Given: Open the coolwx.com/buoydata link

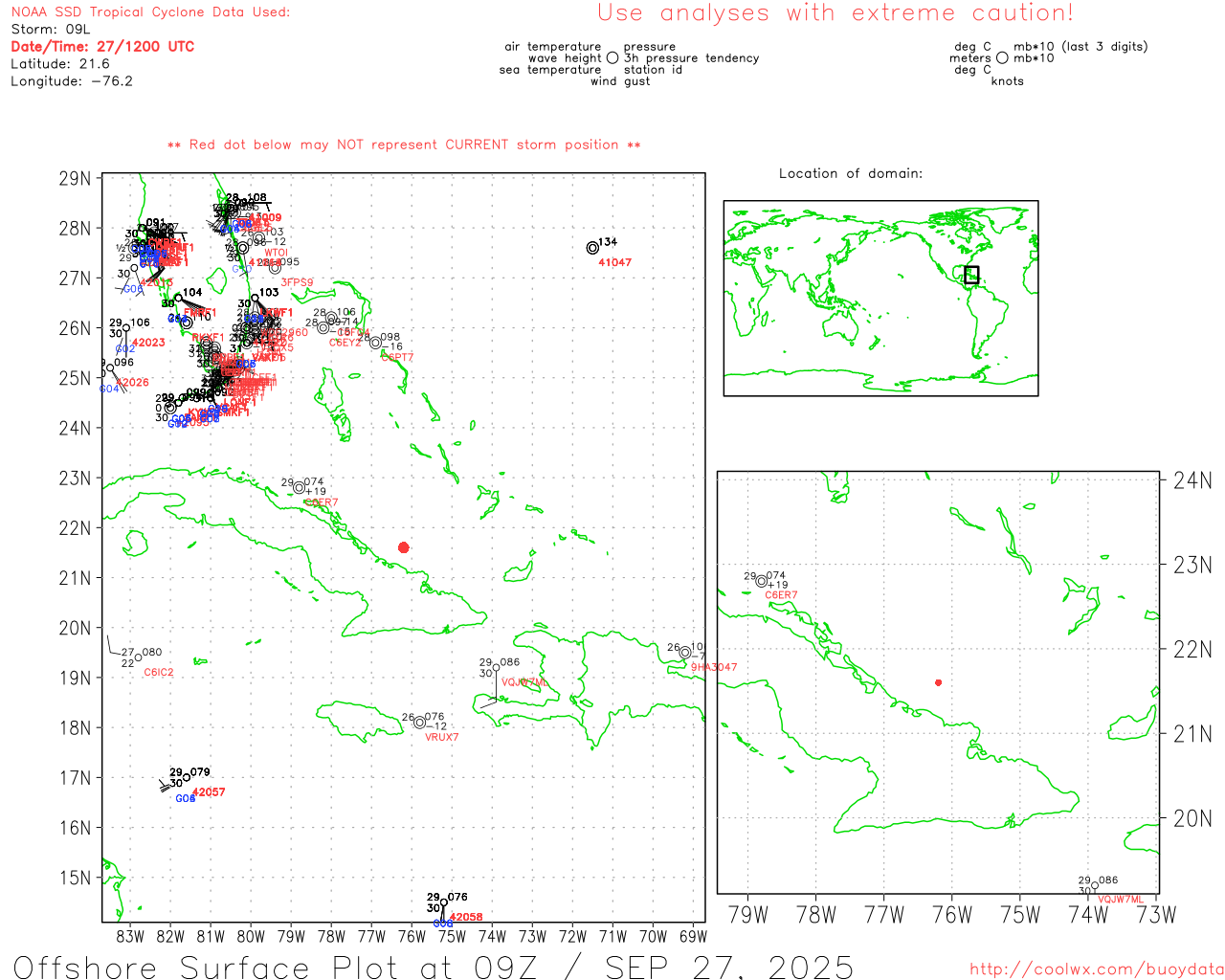Looking at the screenshot, I should [x=1096, y=969].
